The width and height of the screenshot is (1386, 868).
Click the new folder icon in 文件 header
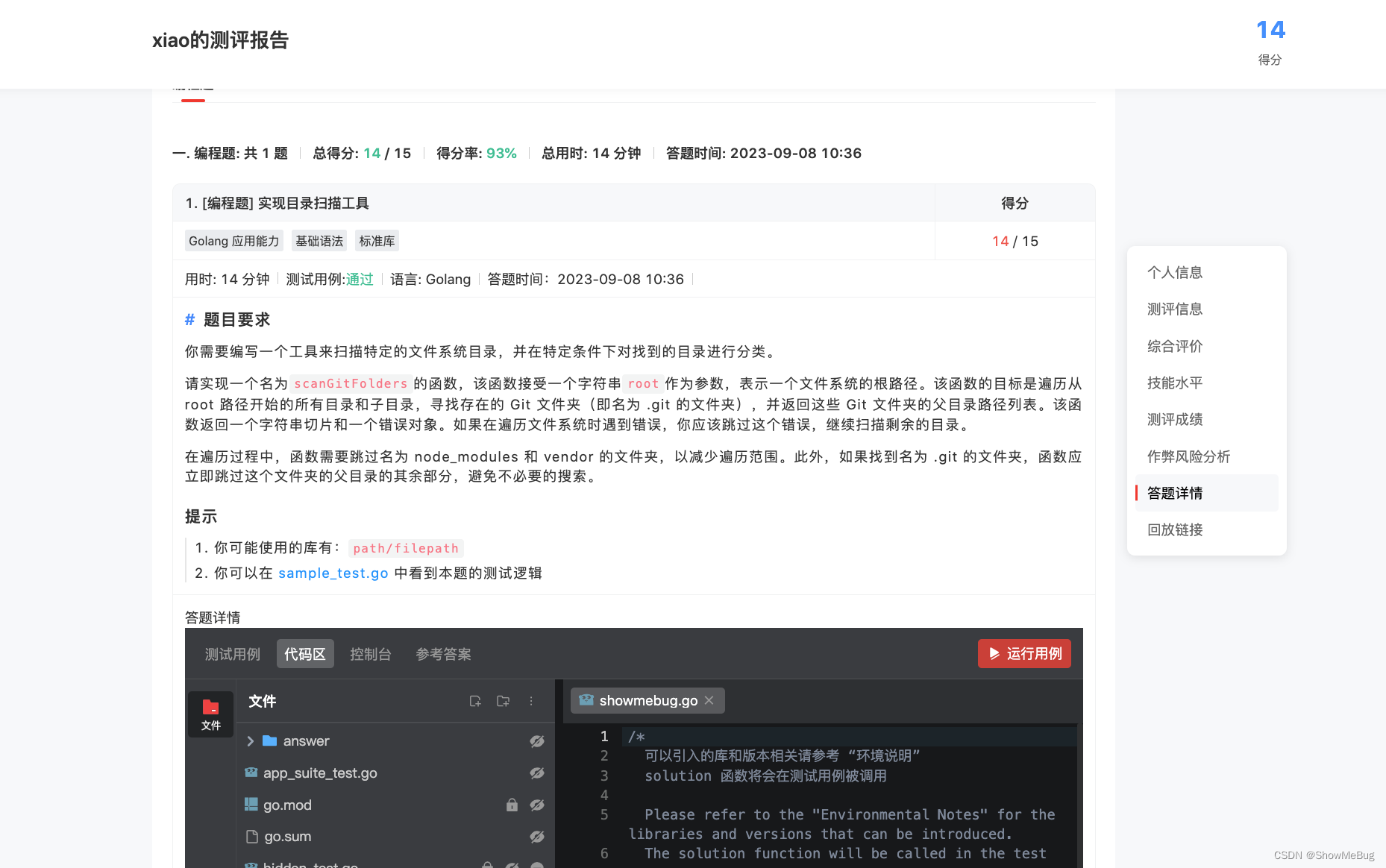click(x=504, y=701)
